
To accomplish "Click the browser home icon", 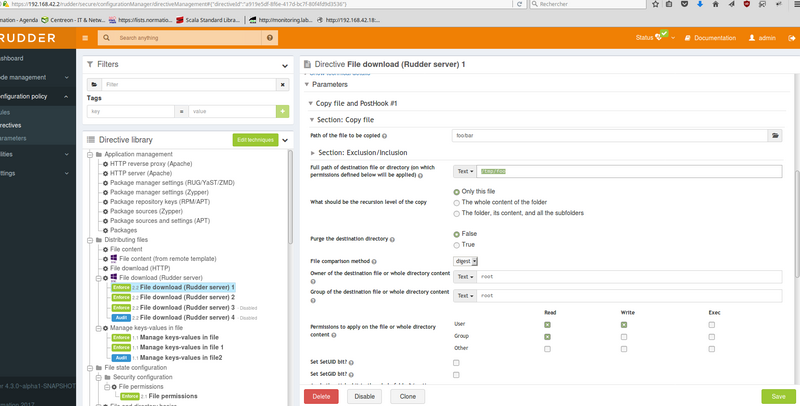I will pos(715,4).
